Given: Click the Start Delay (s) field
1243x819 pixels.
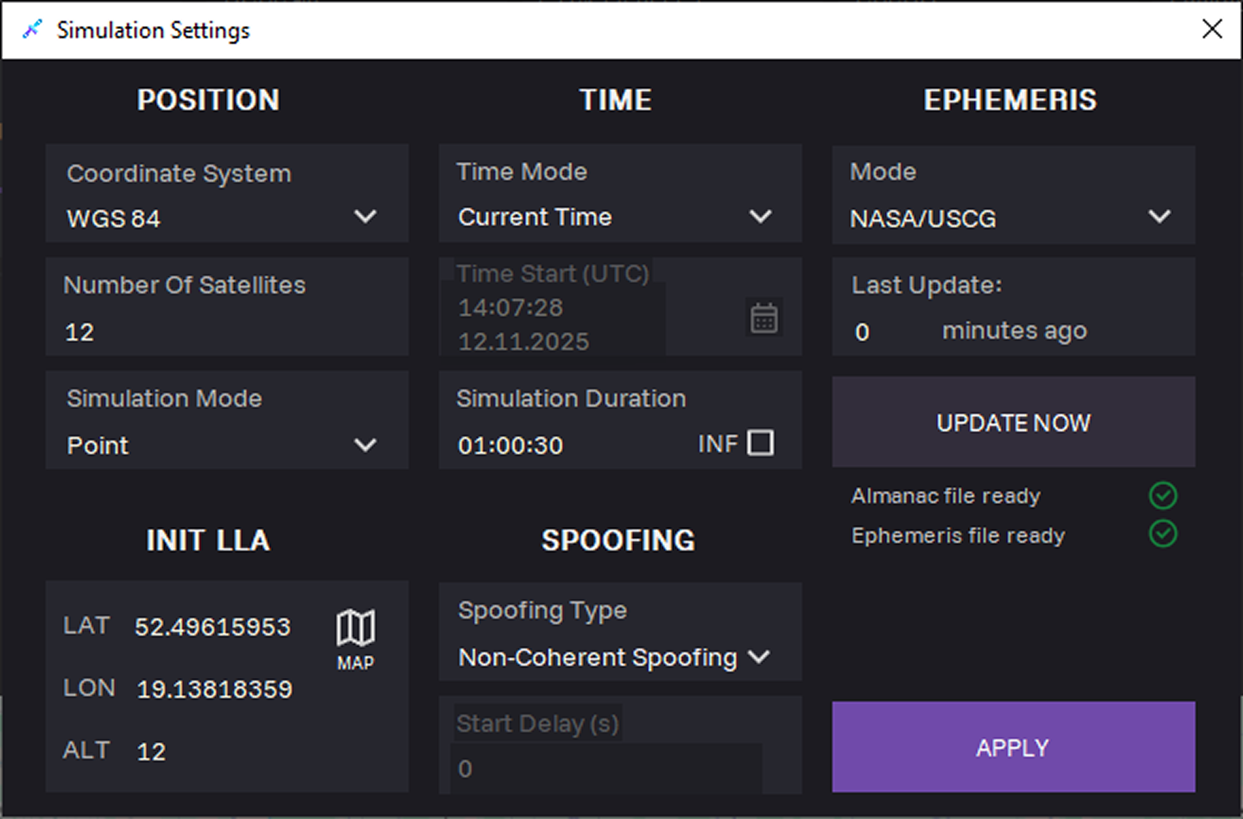Looking at the screenshot, I should [605, 769].
